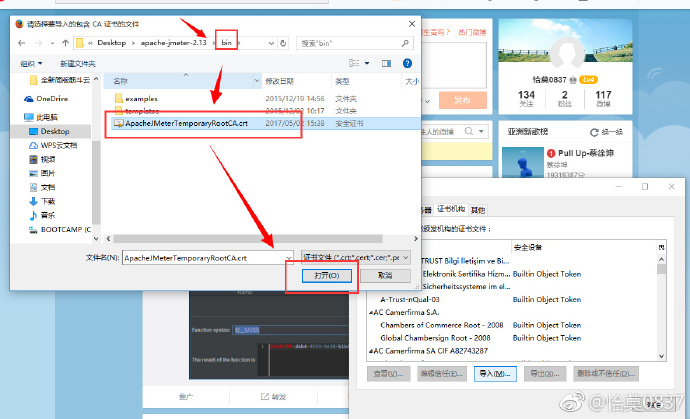Viewport: 690px width, 419px height.
Task: Expand address bar history dropdown
Action: (271, 43)
